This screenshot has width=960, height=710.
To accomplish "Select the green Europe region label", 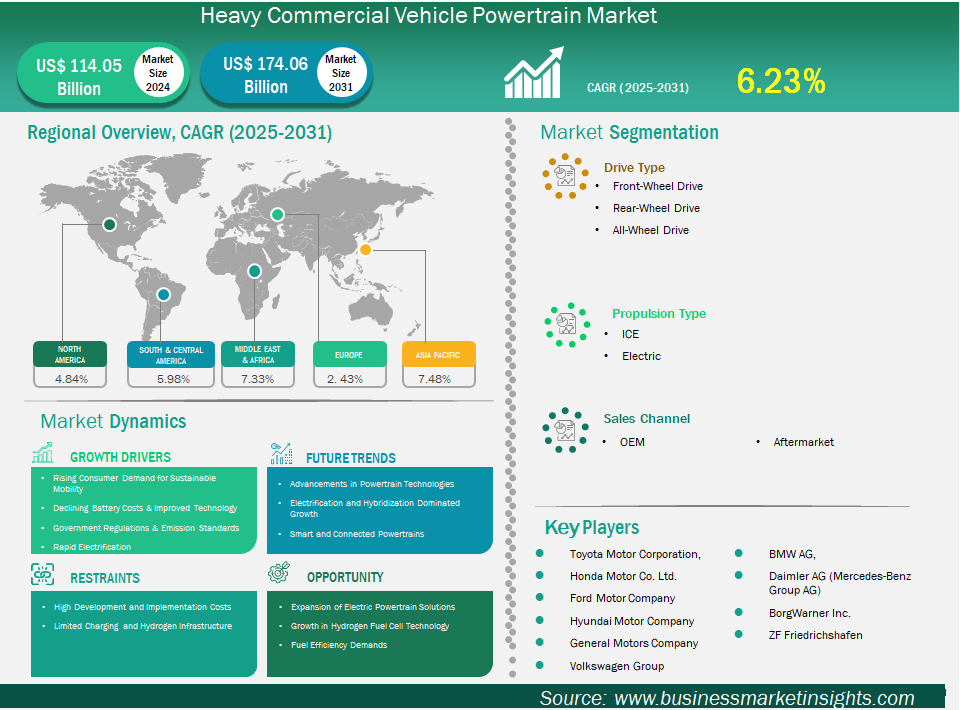I will 350,354.
